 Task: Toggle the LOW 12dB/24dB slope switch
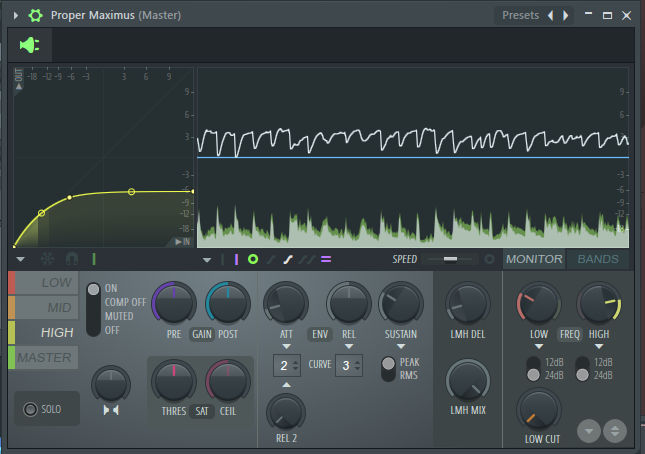pyautogui.click(x=534, y=369)
